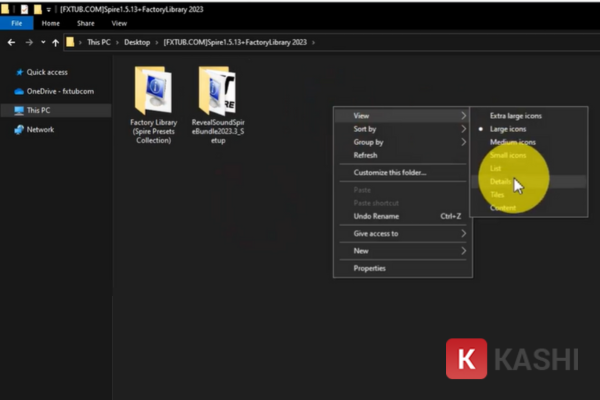The height and width of the screenshot is (400, 600).
Task: Choose Extra large icons view
Action: pos(518,116)
